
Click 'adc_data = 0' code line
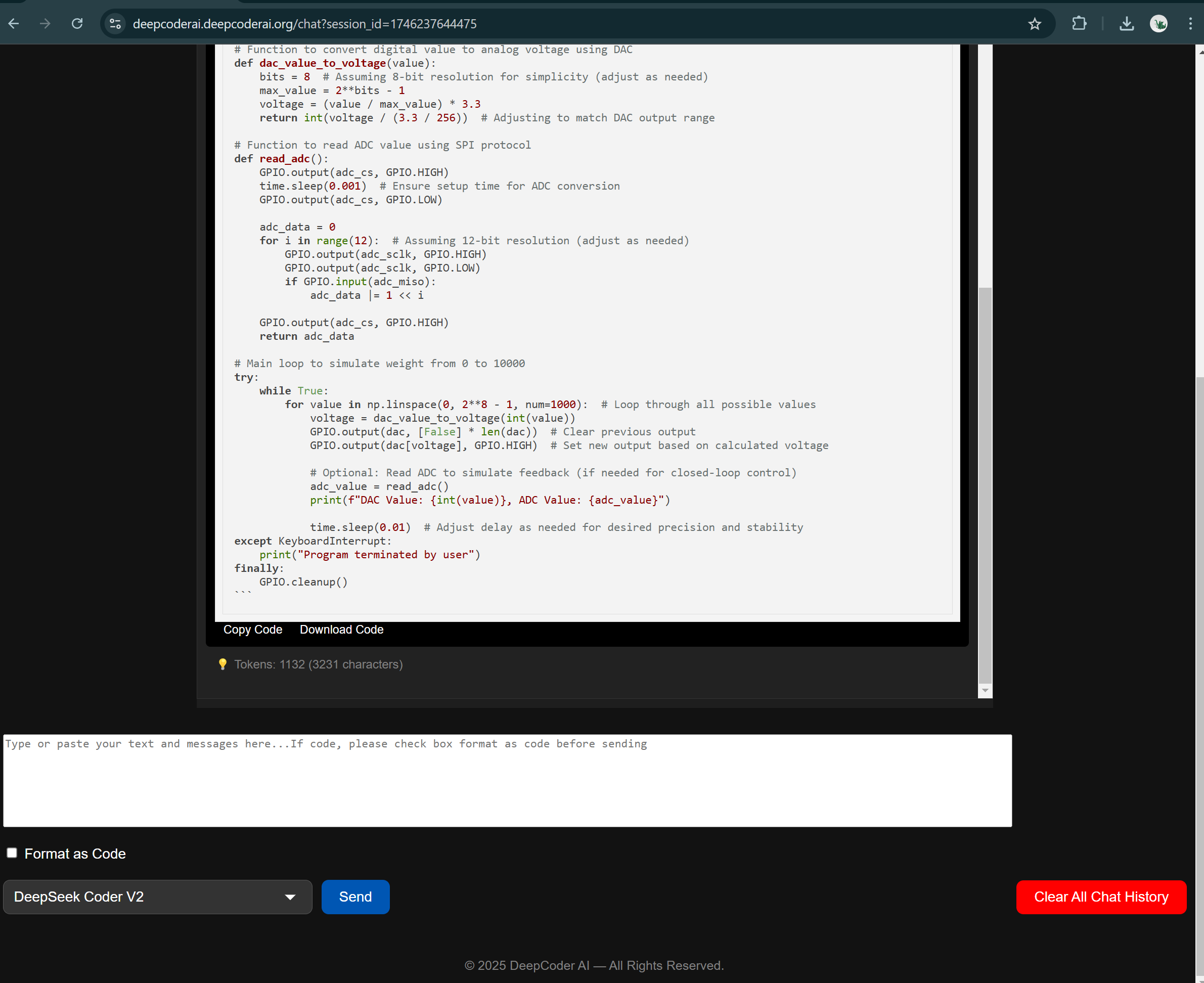coord(297,227)
